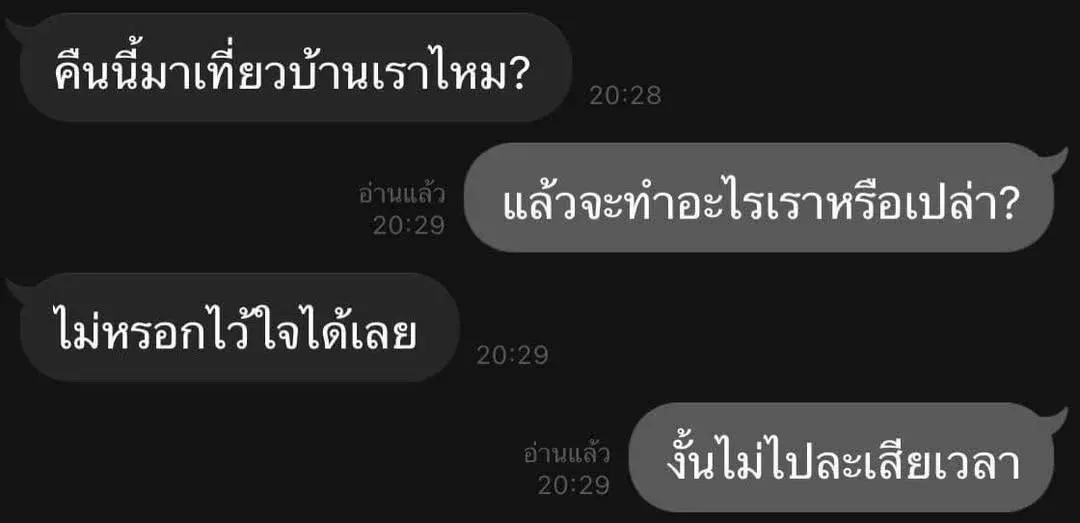Click the 20:29 time left of "งั้นไม่ไปละเสียเวลา"
The image size is (1080, 523).
(x=574, y=486)
